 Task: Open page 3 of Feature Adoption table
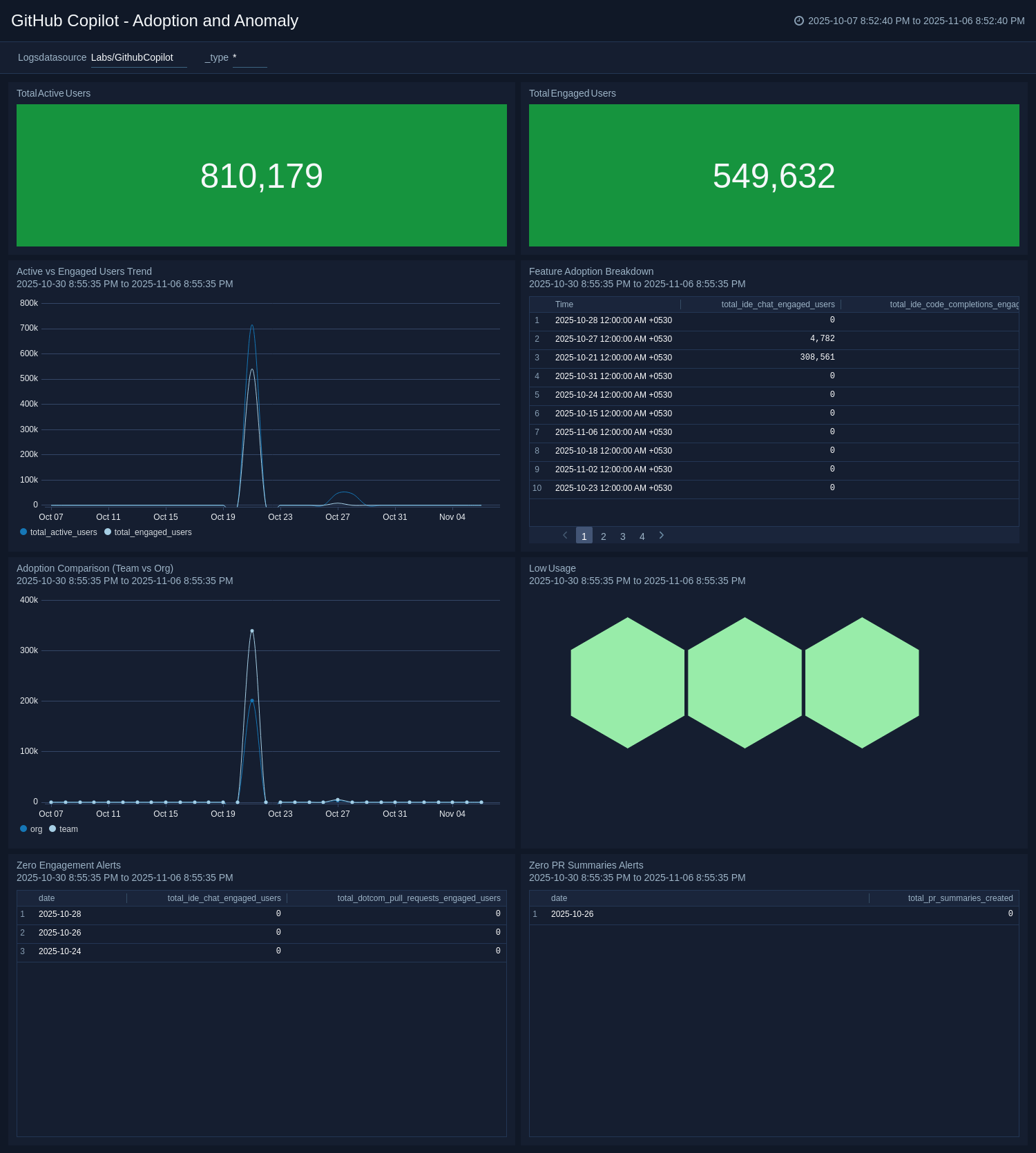click(x=623, y=536)
